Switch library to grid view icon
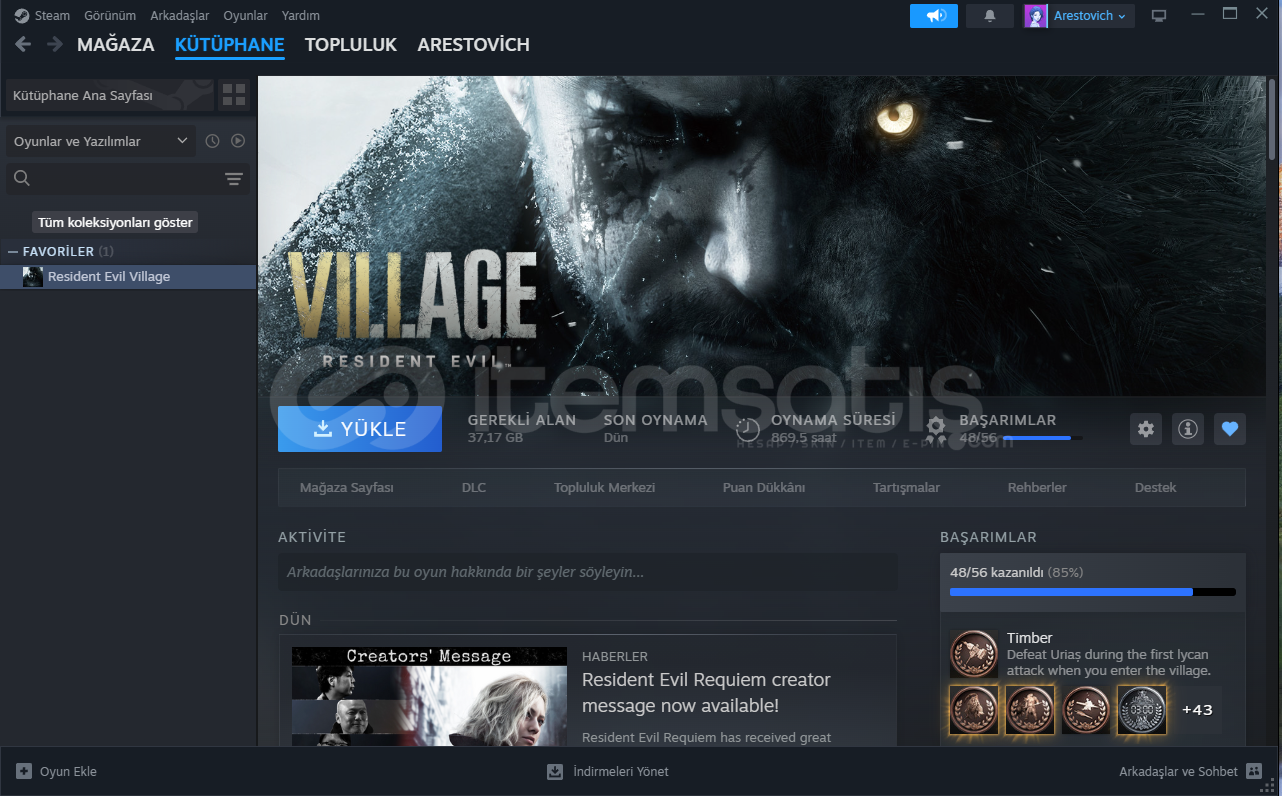The width and height of the screenshot is (1282, 796). coord(234,95)
